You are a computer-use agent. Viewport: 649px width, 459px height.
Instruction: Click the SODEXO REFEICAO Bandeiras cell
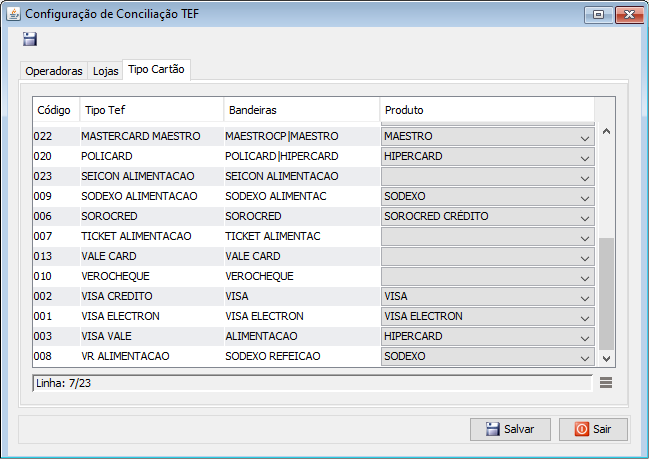click(x=301, y=356)
